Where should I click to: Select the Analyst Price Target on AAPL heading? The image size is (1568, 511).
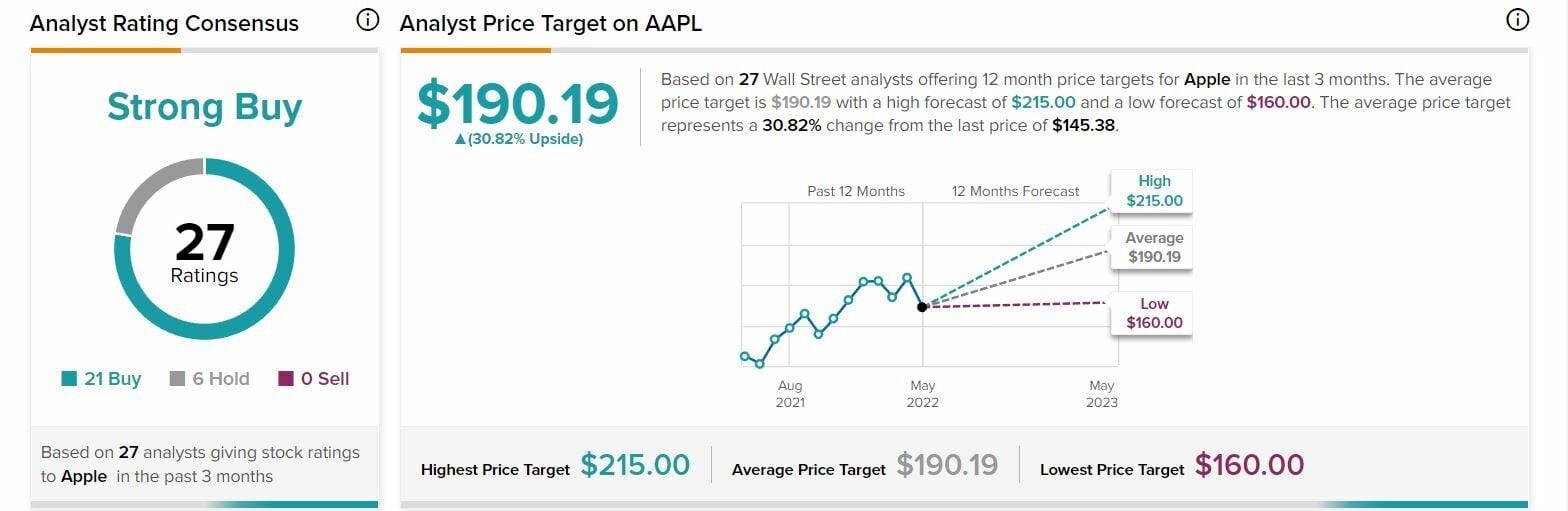[550, 23]
